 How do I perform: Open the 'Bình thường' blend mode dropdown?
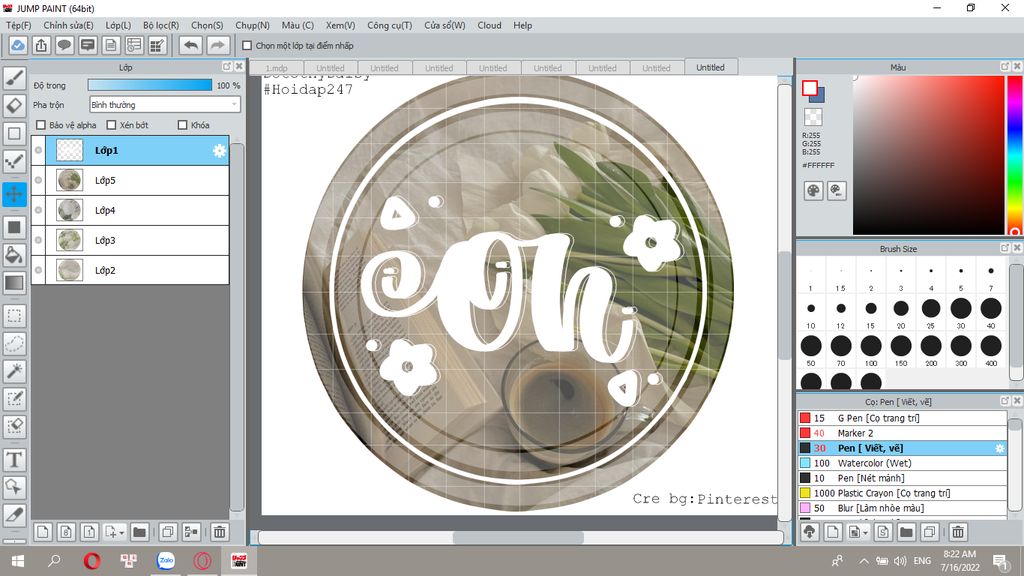click(x=165, y=104)
